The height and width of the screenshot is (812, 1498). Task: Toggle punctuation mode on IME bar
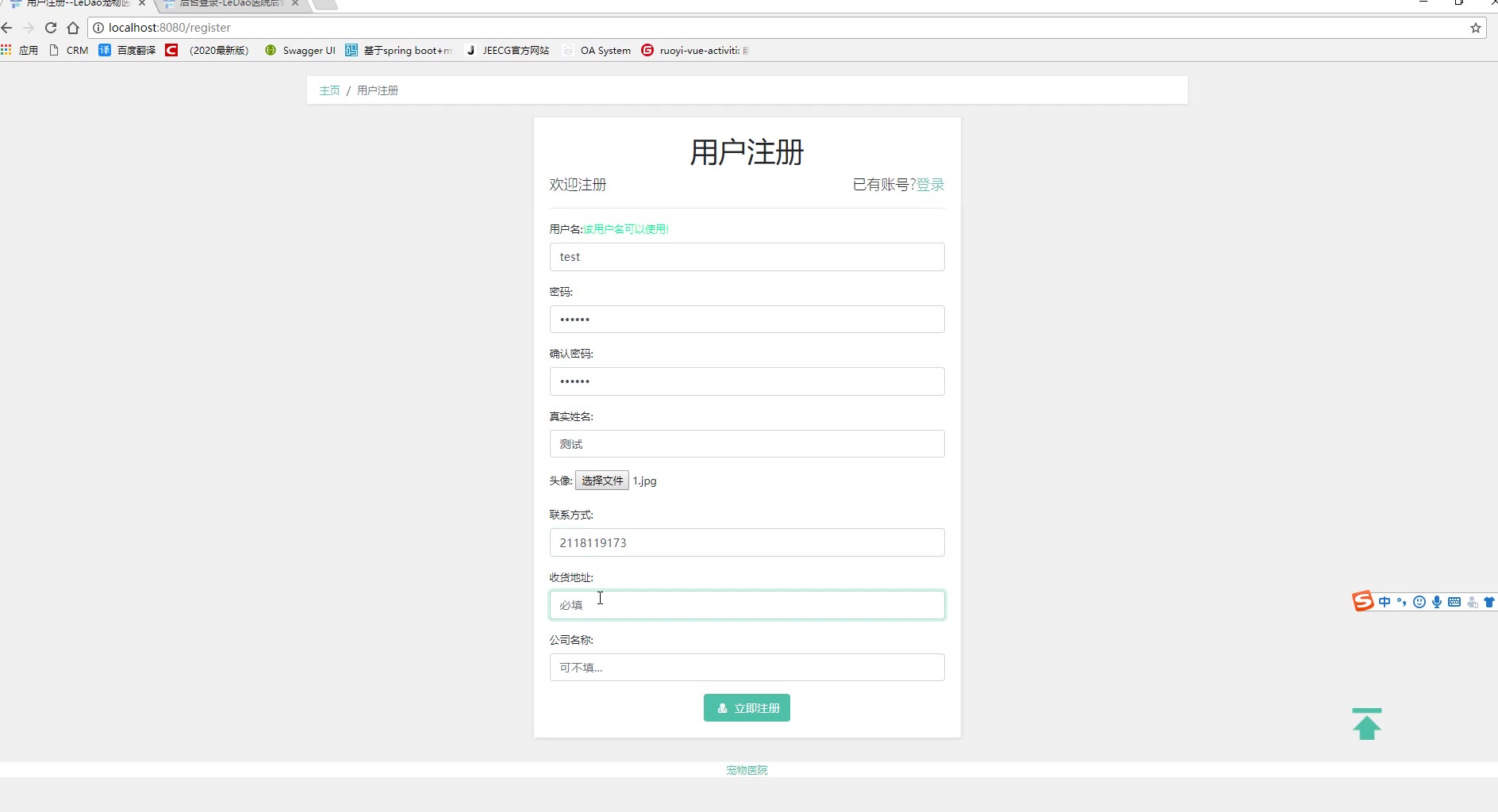pos(1402,602)
